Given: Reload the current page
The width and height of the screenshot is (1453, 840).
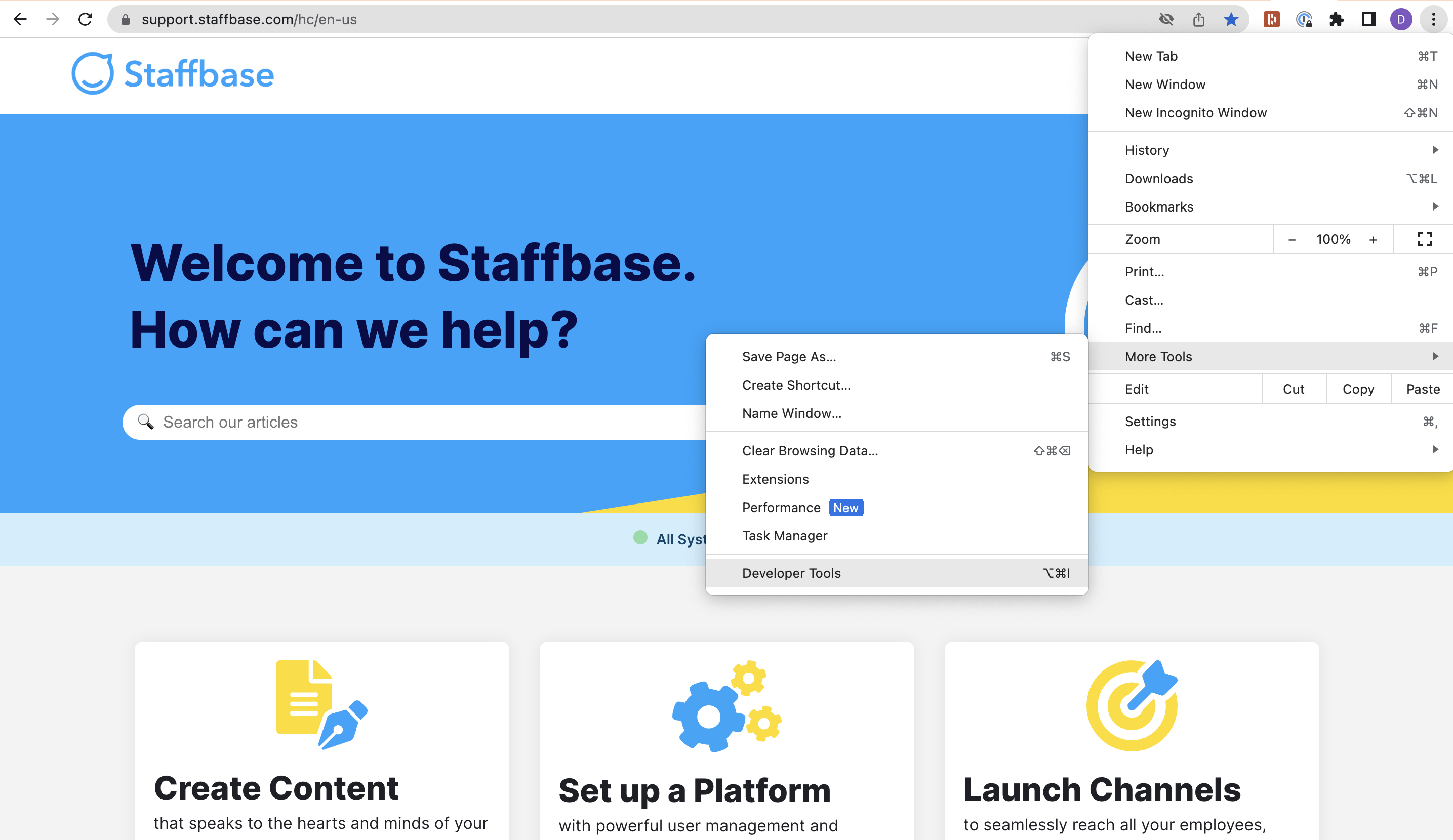Looking at the screenshot, I should coord(86,19).
